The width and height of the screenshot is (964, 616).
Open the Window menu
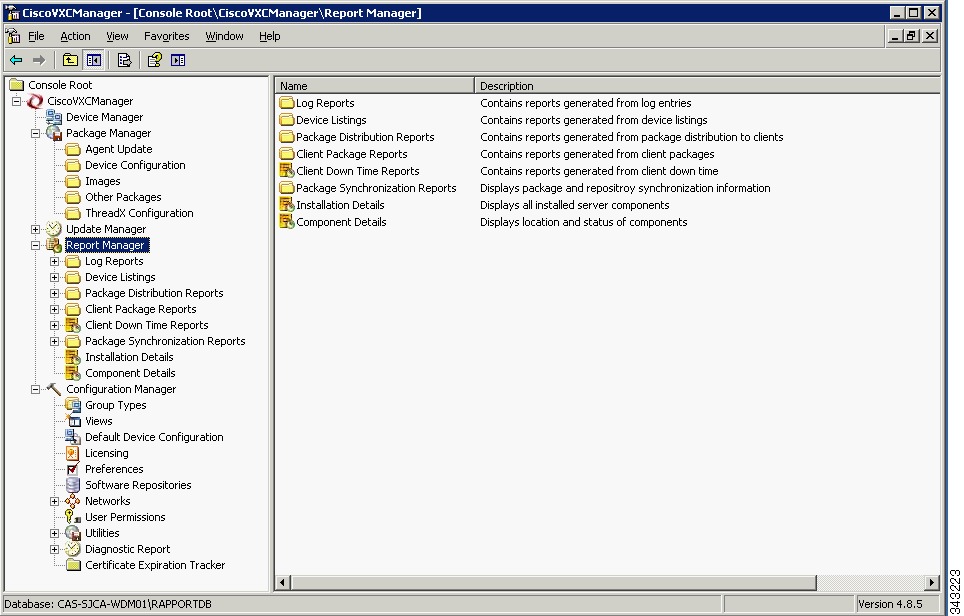click(224, 36)
